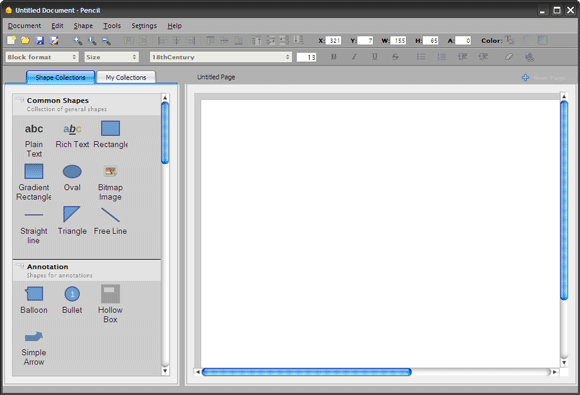Toggle Italic text formatting
The width and height of the screenshot is (580, 395).
click(x=354, y=57)
